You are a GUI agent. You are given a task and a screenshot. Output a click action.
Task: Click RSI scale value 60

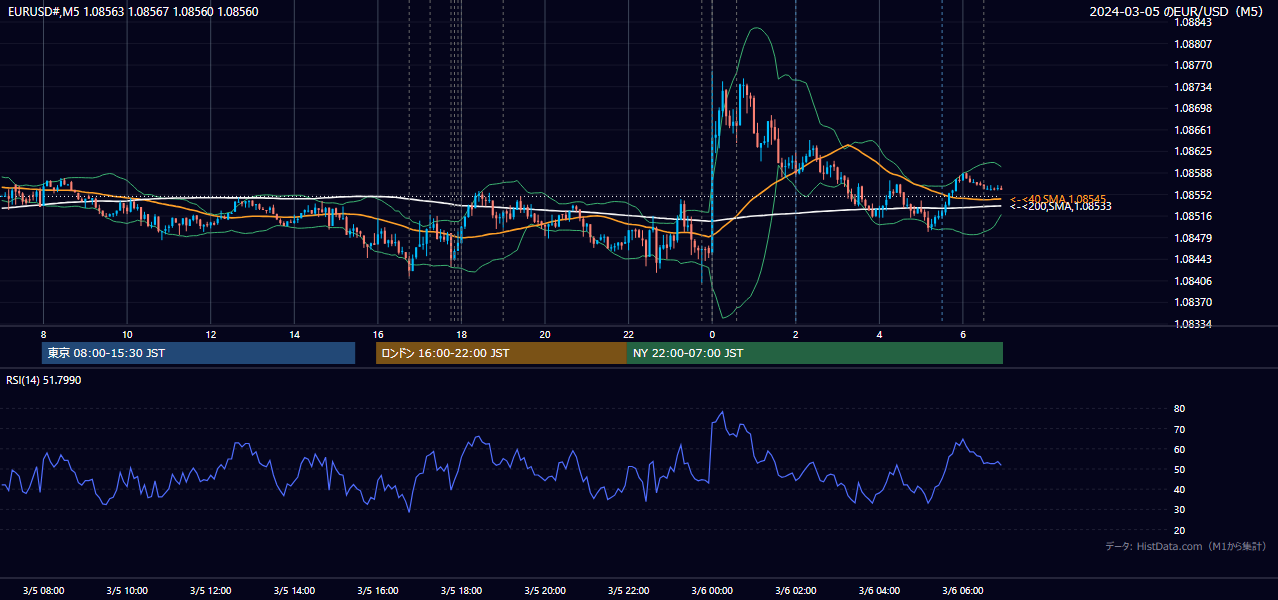1180,450
